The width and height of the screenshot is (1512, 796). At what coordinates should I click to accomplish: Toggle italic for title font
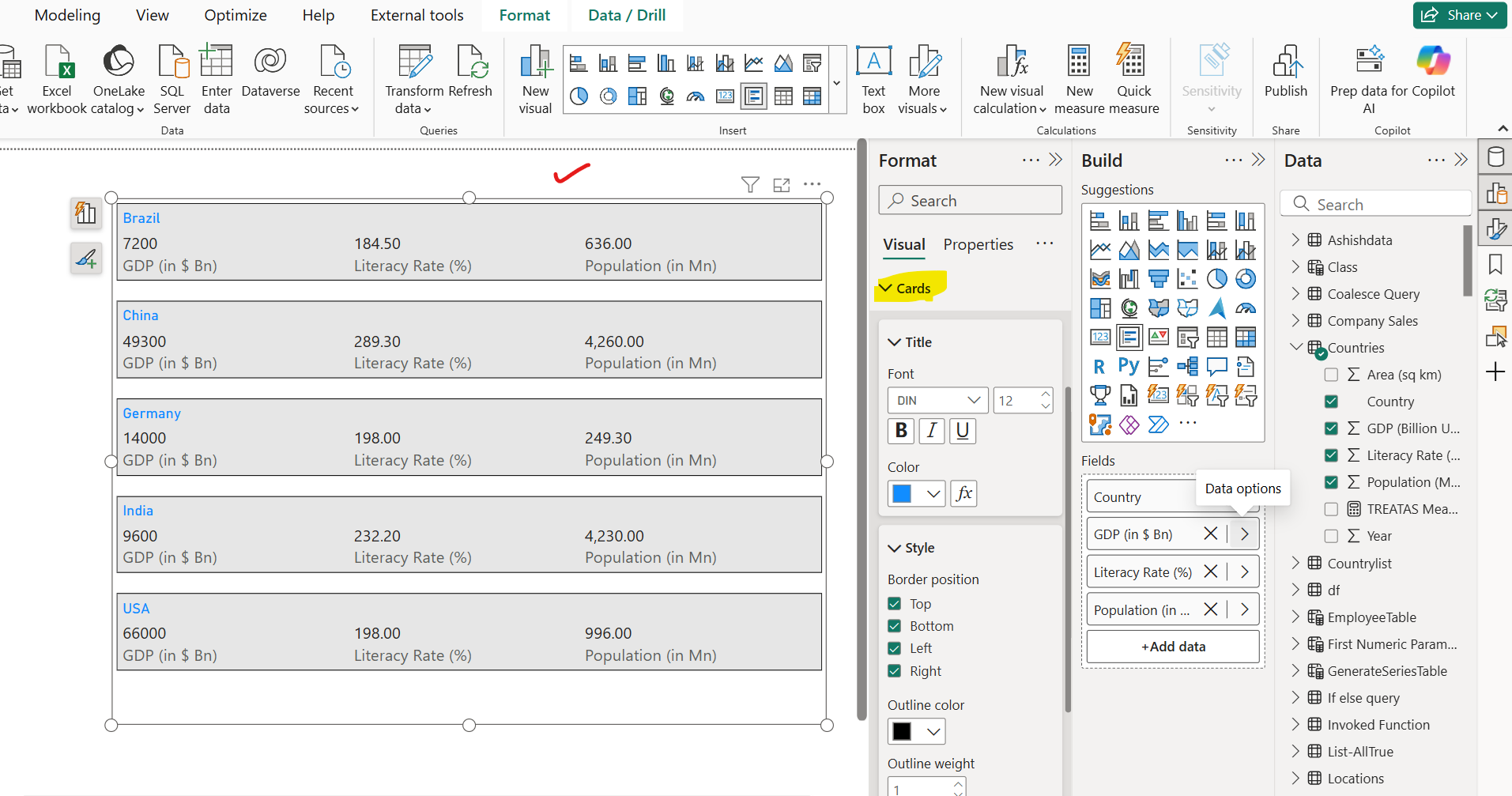point(932,431)
